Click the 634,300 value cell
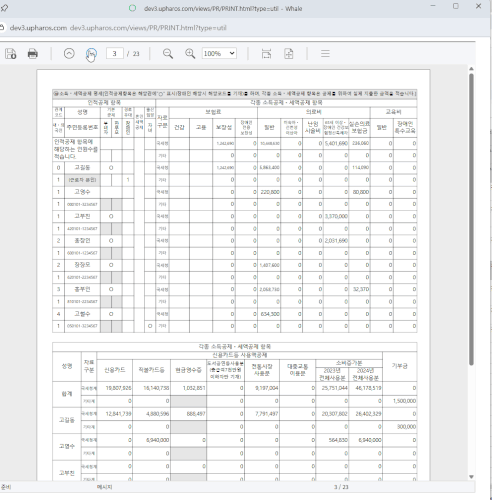The image size is (492, 500). [269, 314]
